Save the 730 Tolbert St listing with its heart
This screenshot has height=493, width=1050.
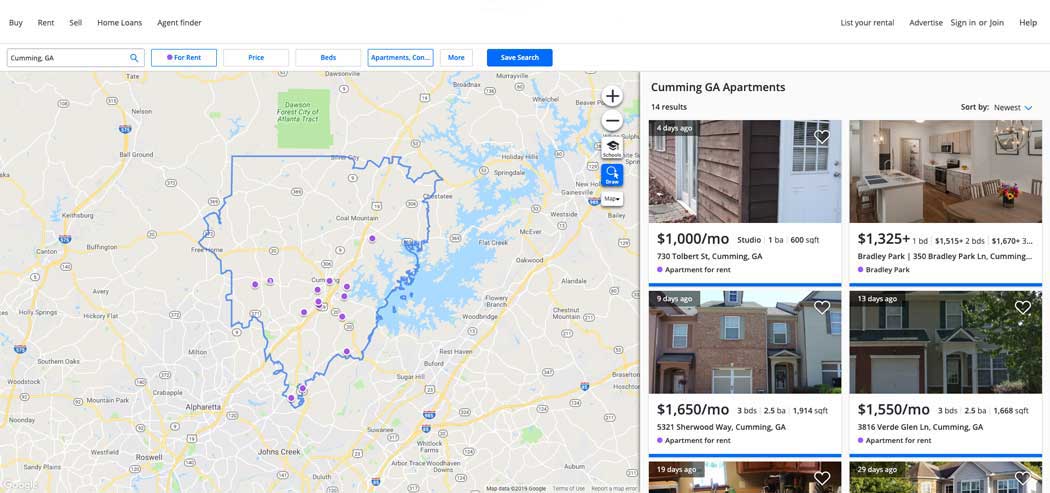point(822,137)
